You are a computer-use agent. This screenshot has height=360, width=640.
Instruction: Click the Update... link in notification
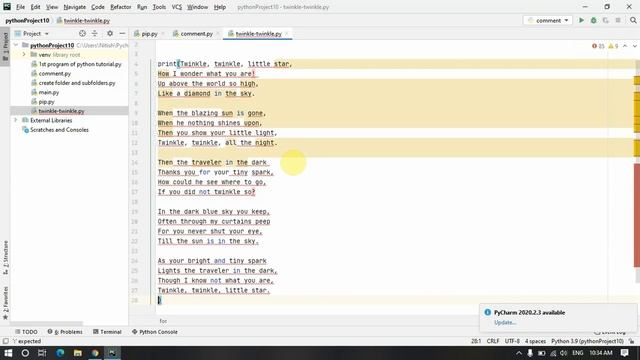point(505,322)
